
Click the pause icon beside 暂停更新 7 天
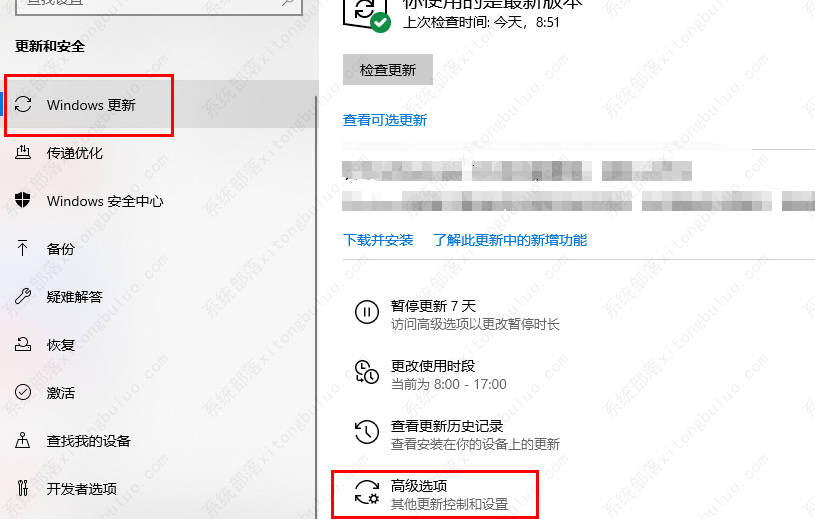[x=367, y=313]
